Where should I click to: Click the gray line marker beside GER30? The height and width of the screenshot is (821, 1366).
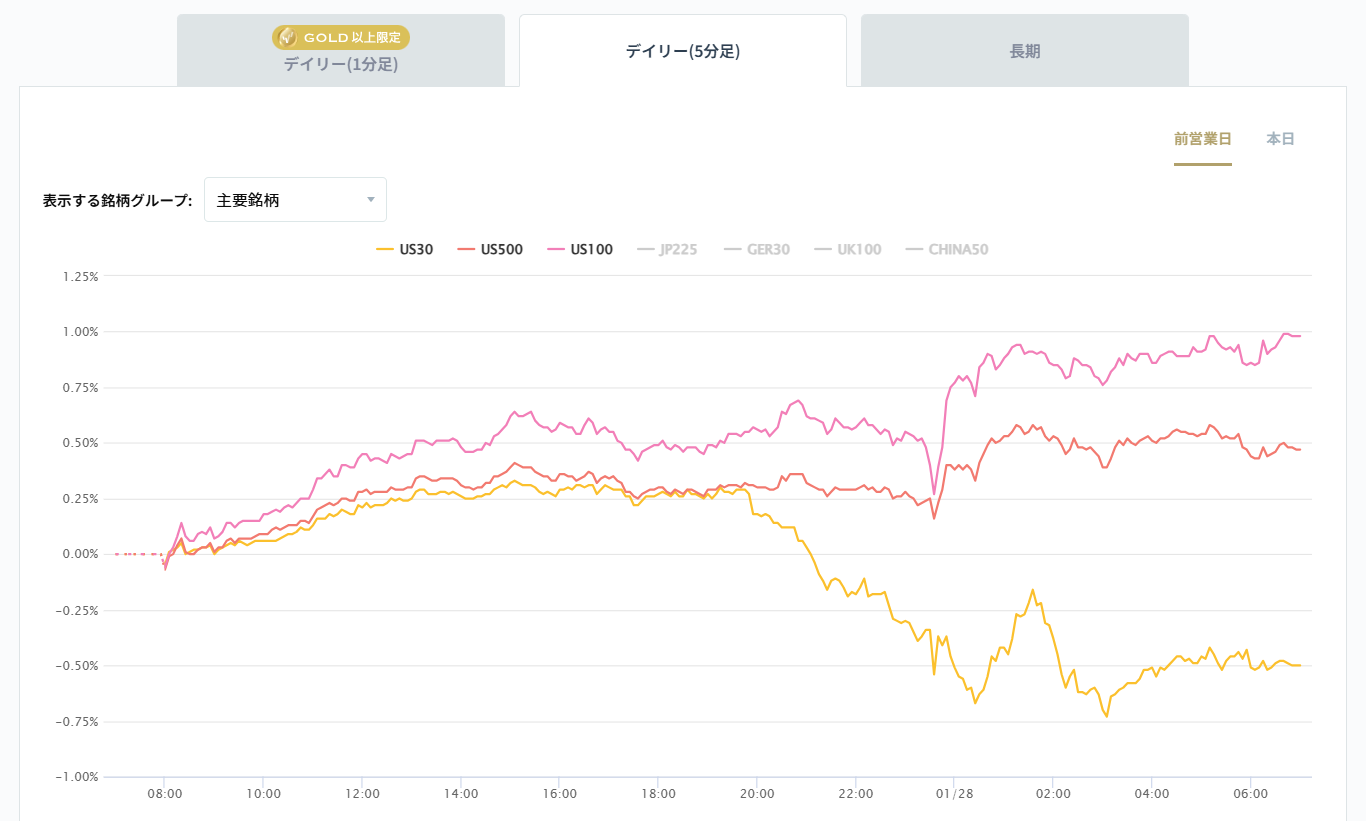[x=733, y=249]
